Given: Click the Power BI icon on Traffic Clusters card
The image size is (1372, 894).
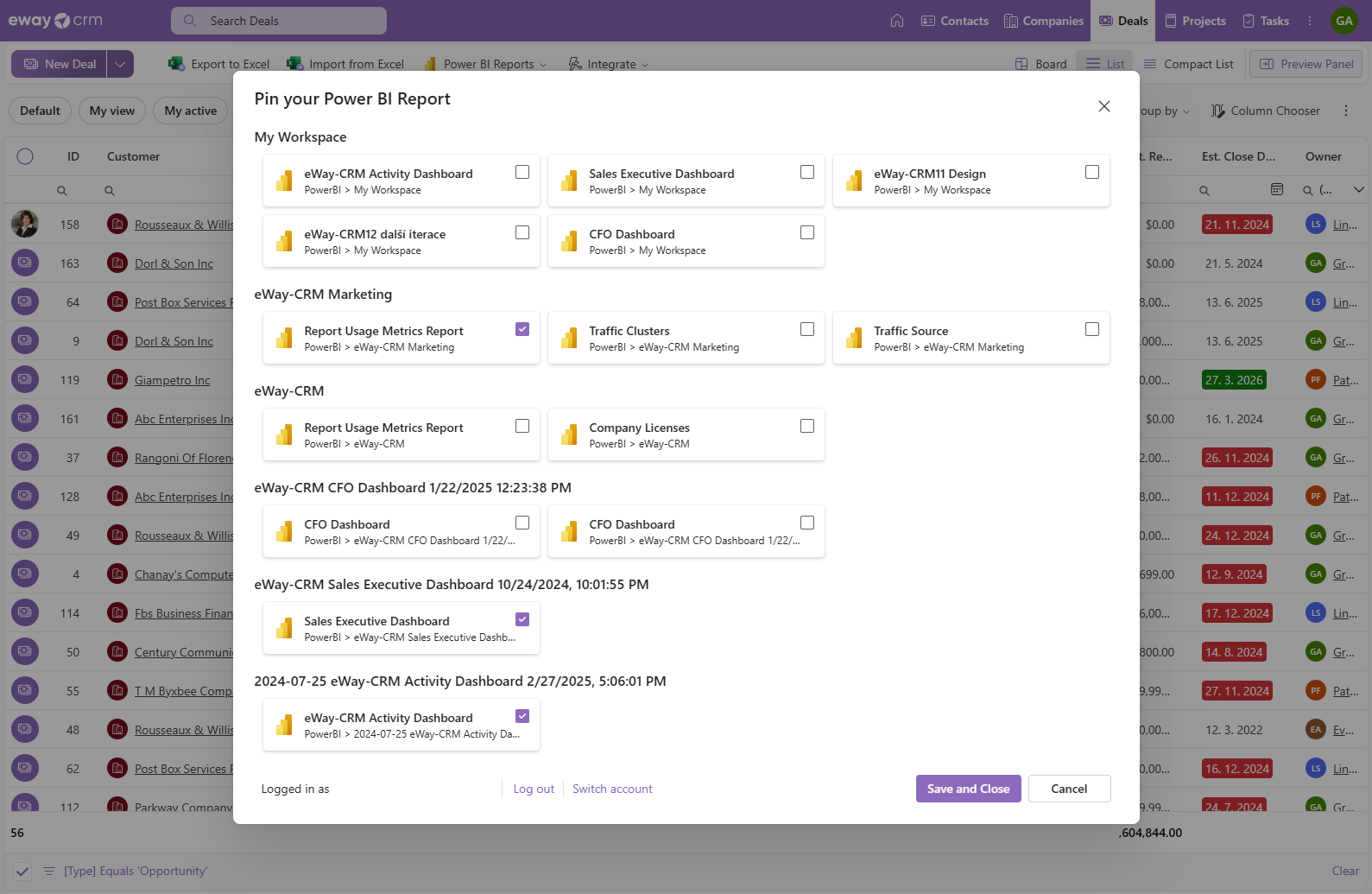Looking at the screenshot, I should click(569, 338).
